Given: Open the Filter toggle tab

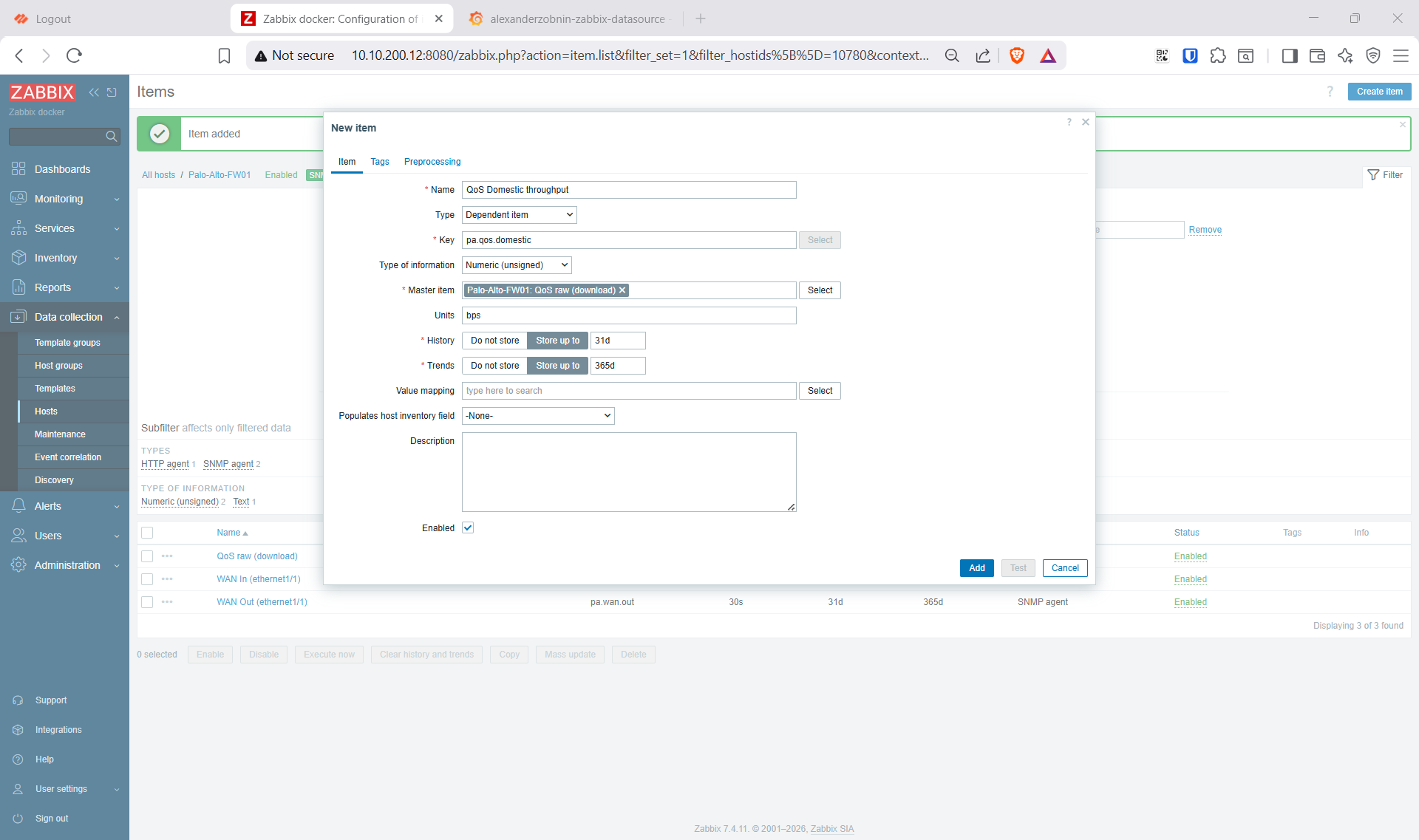Looking at the screenshot, I should 1386,175.
